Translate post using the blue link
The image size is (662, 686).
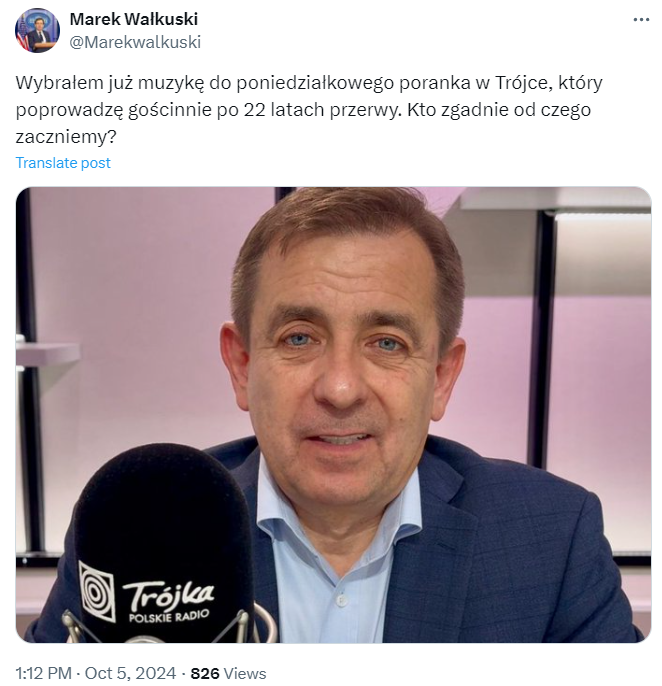63,163
